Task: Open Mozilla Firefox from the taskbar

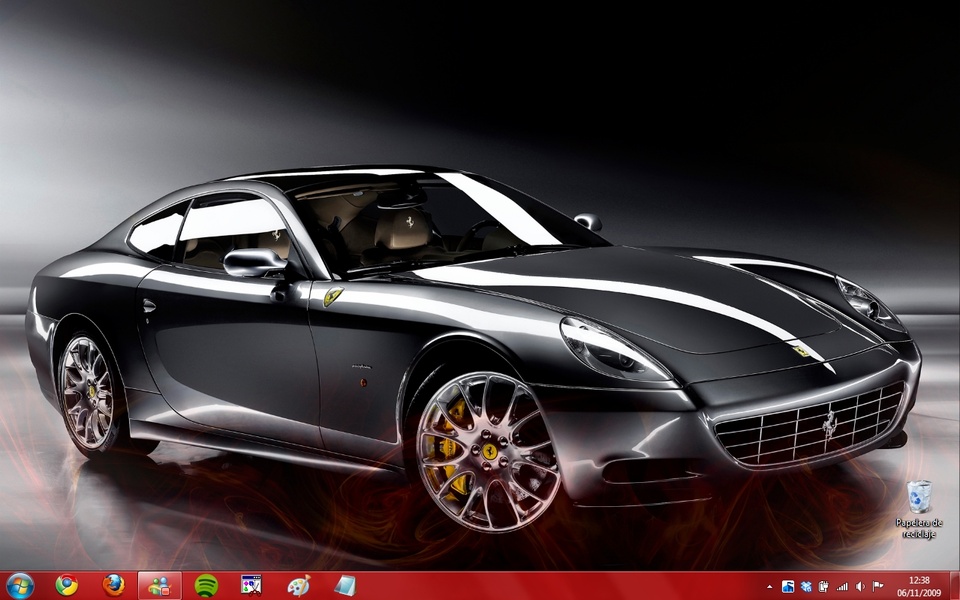Action: (x=113, y=585)
